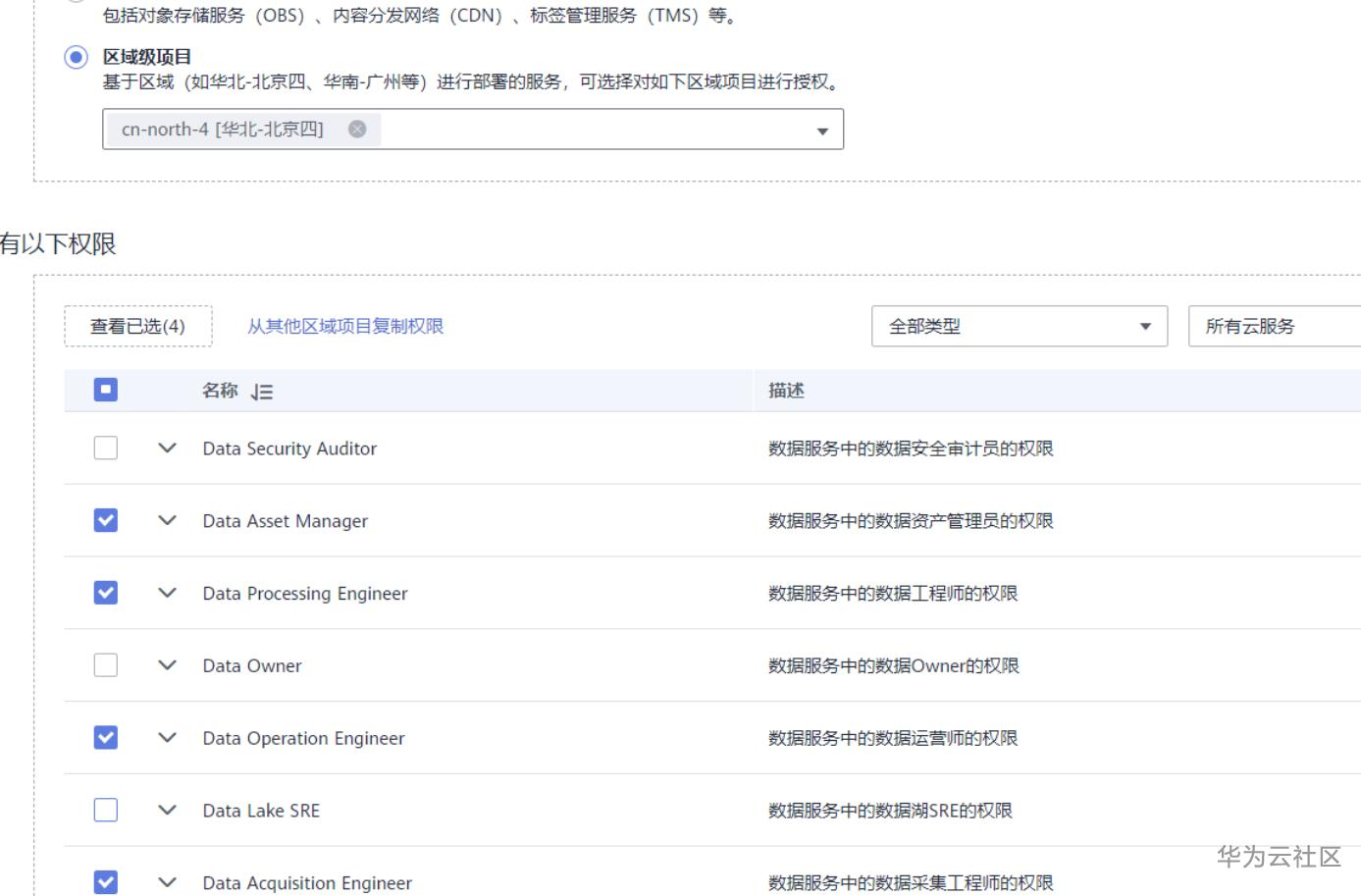Select the 区域级项目 radio button
This screenshot has height=896, width=1361.
click(x=77, y=57)
